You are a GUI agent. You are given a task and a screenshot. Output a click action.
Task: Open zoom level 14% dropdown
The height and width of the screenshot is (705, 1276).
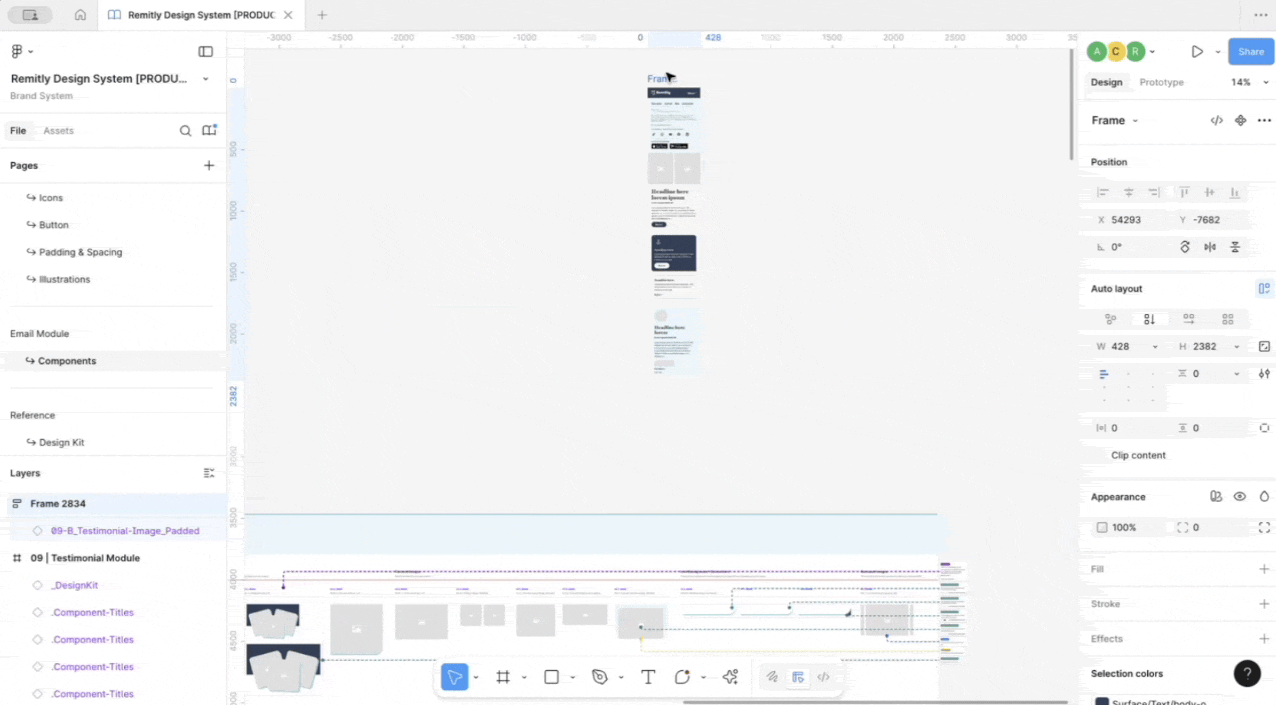(1250, 82)
